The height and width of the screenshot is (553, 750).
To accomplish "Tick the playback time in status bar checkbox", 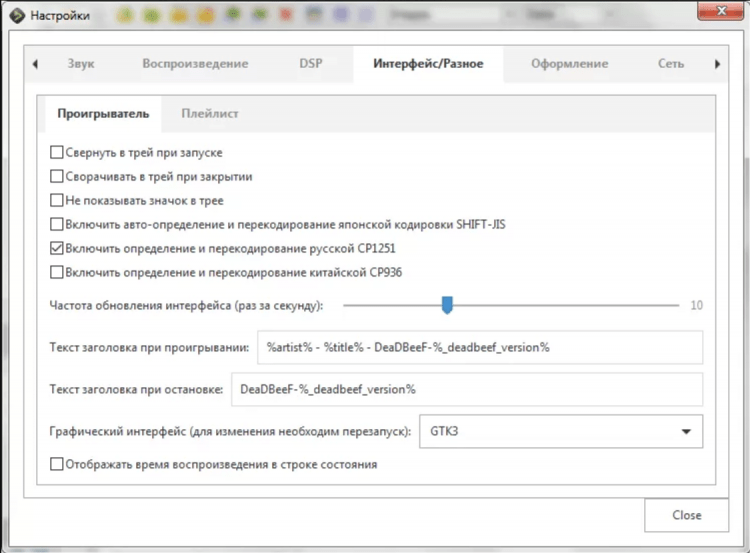I will click(56, 464).
